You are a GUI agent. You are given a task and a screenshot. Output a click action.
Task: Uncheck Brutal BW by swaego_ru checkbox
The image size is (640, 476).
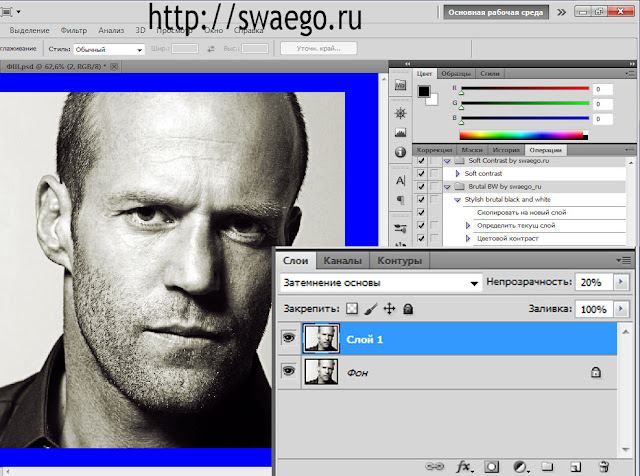point(421,187)
